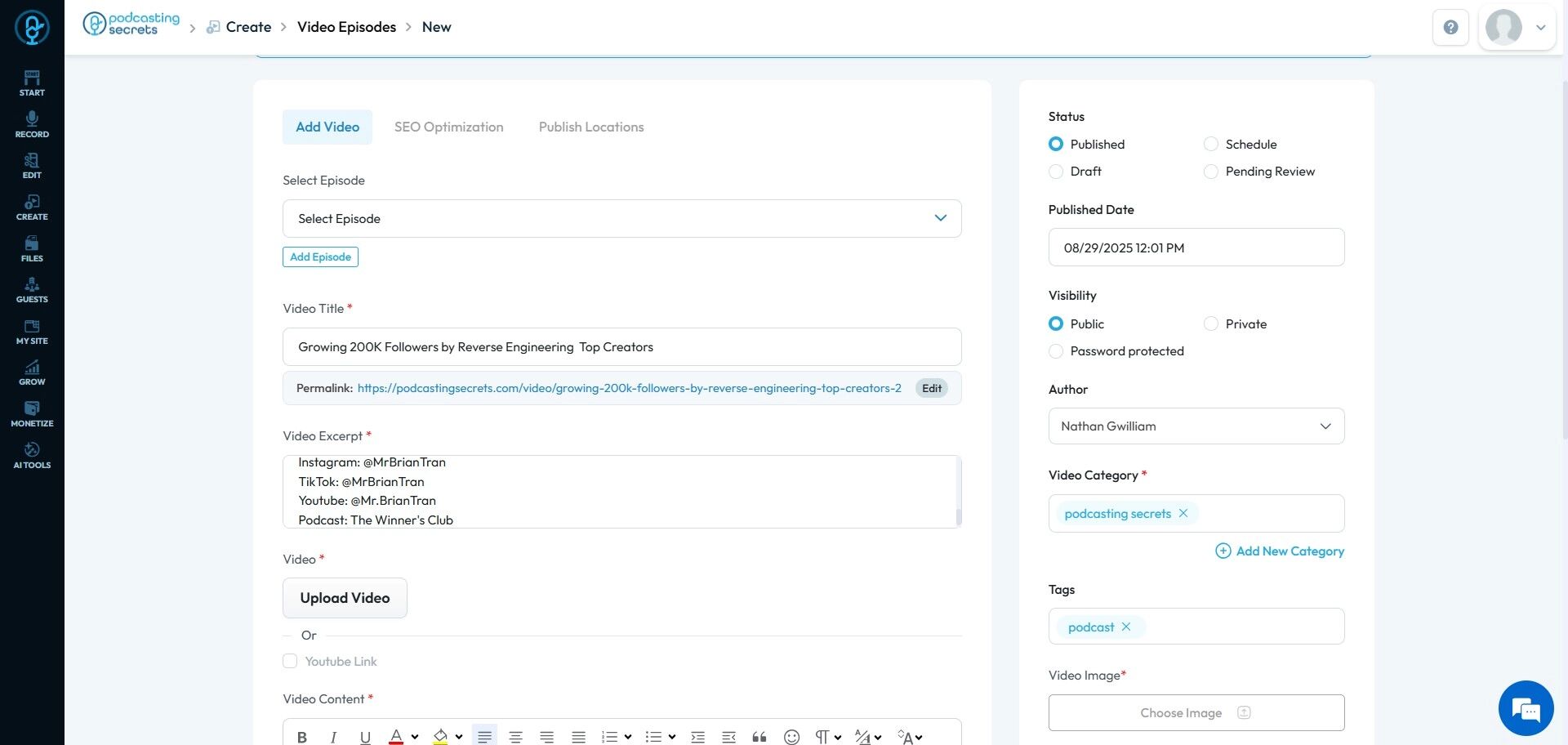Choose Private visibility
Viewport: 1568px width, 745px height.
click(1211, 323)
